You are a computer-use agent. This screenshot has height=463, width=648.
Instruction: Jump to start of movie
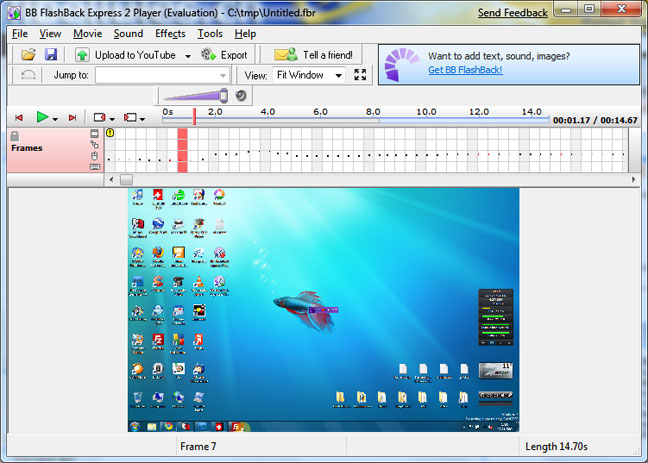tap(19, 118)
